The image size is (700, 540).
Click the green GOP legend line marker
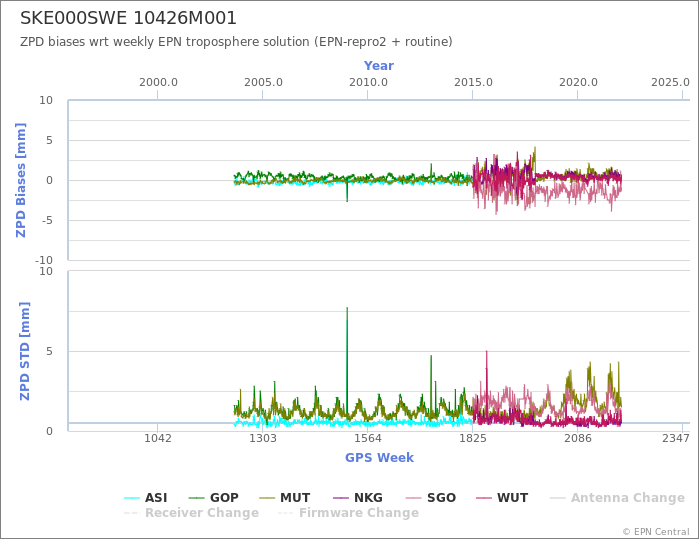pyautogui.click(x=196, y=498)
